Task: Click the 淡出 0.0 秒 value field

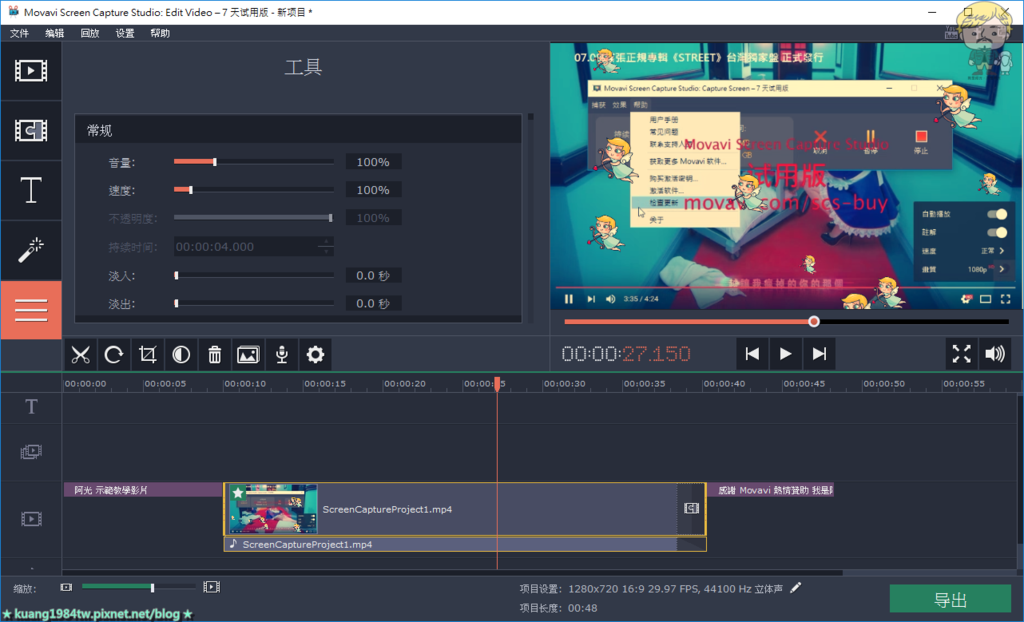Action: pos(374,303)
